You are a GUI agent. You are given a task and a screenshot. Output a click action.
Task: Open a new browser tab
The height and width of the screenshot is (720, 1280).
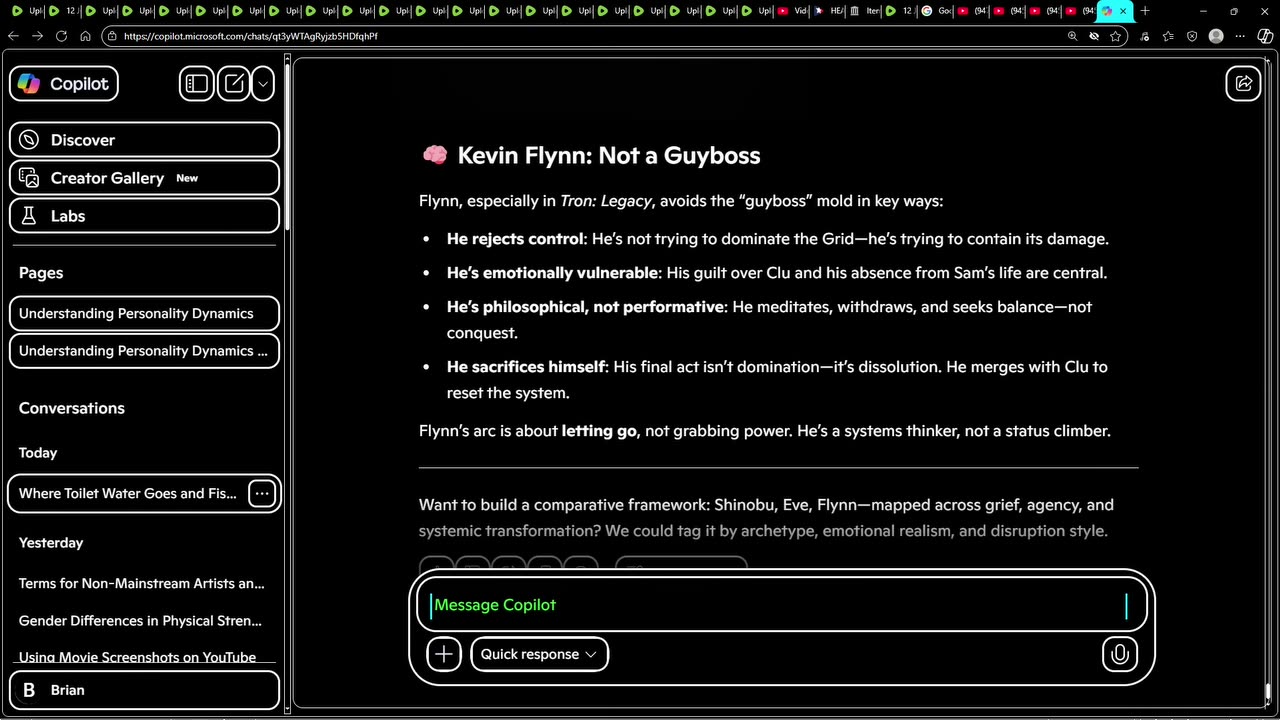tap(1145, 11)
